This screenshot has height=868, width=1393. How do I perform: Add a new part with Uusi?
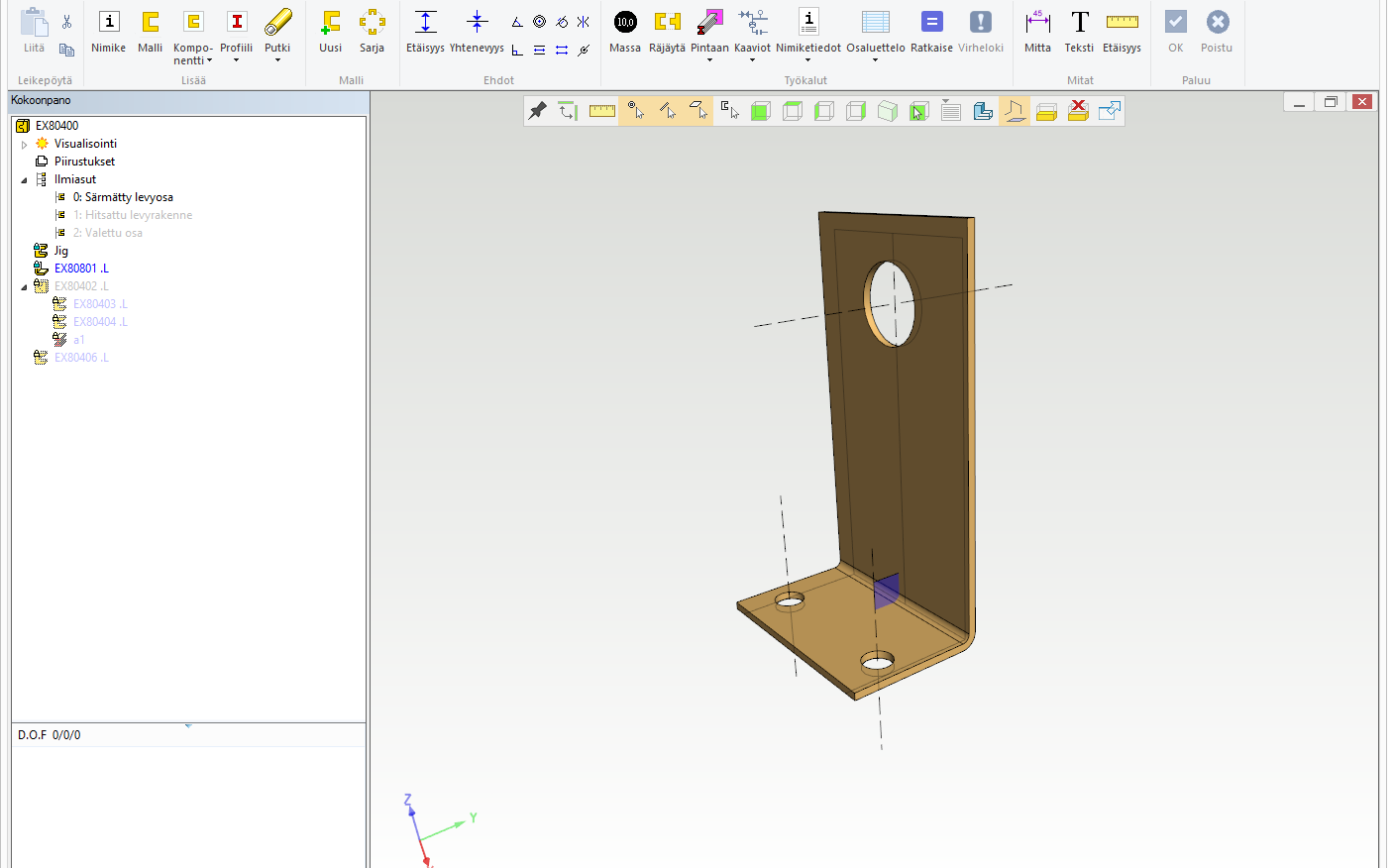click(x=330, y=23)
